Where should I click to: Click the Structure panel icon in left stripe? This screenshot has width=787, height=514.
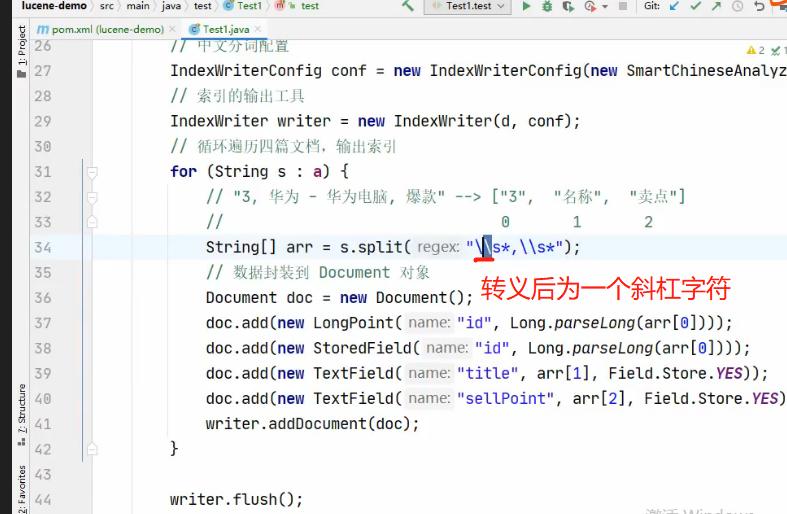(22, 442)
